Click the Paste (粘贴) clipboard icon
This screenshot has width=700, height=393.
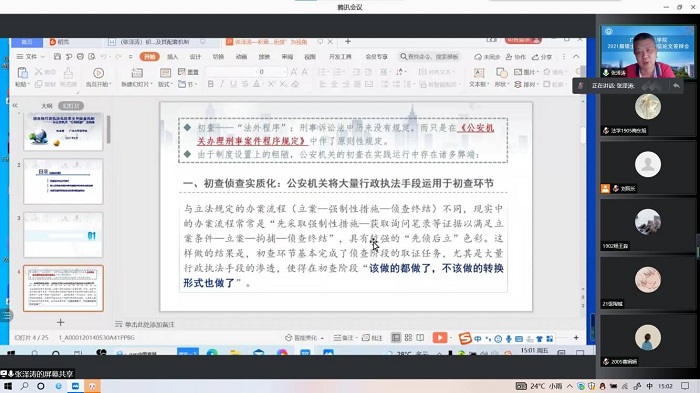pyautogui.click(x=22, y=73)
